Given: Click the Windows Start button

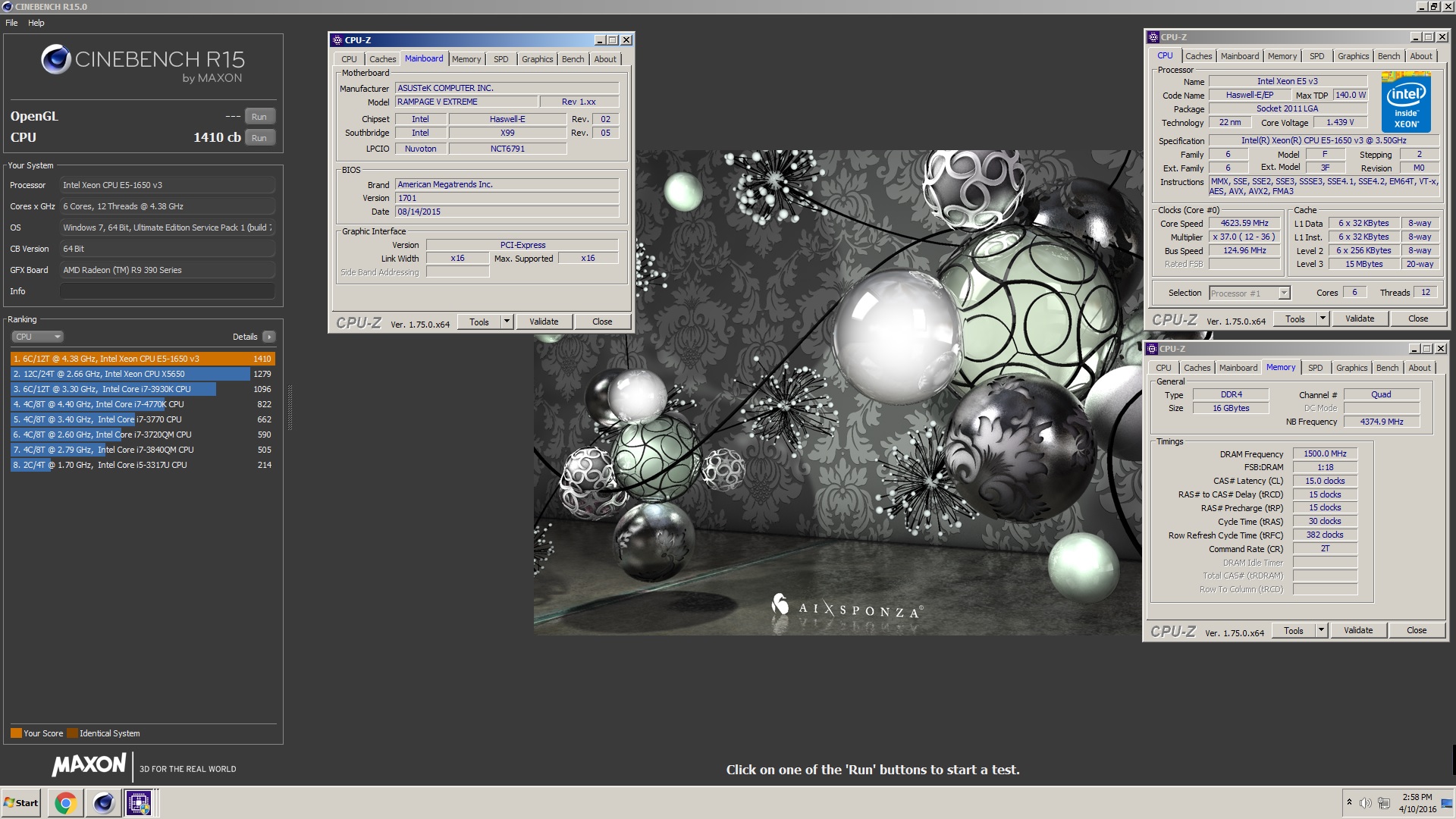Looking at the screenshot, I should [x=21, y=803].
